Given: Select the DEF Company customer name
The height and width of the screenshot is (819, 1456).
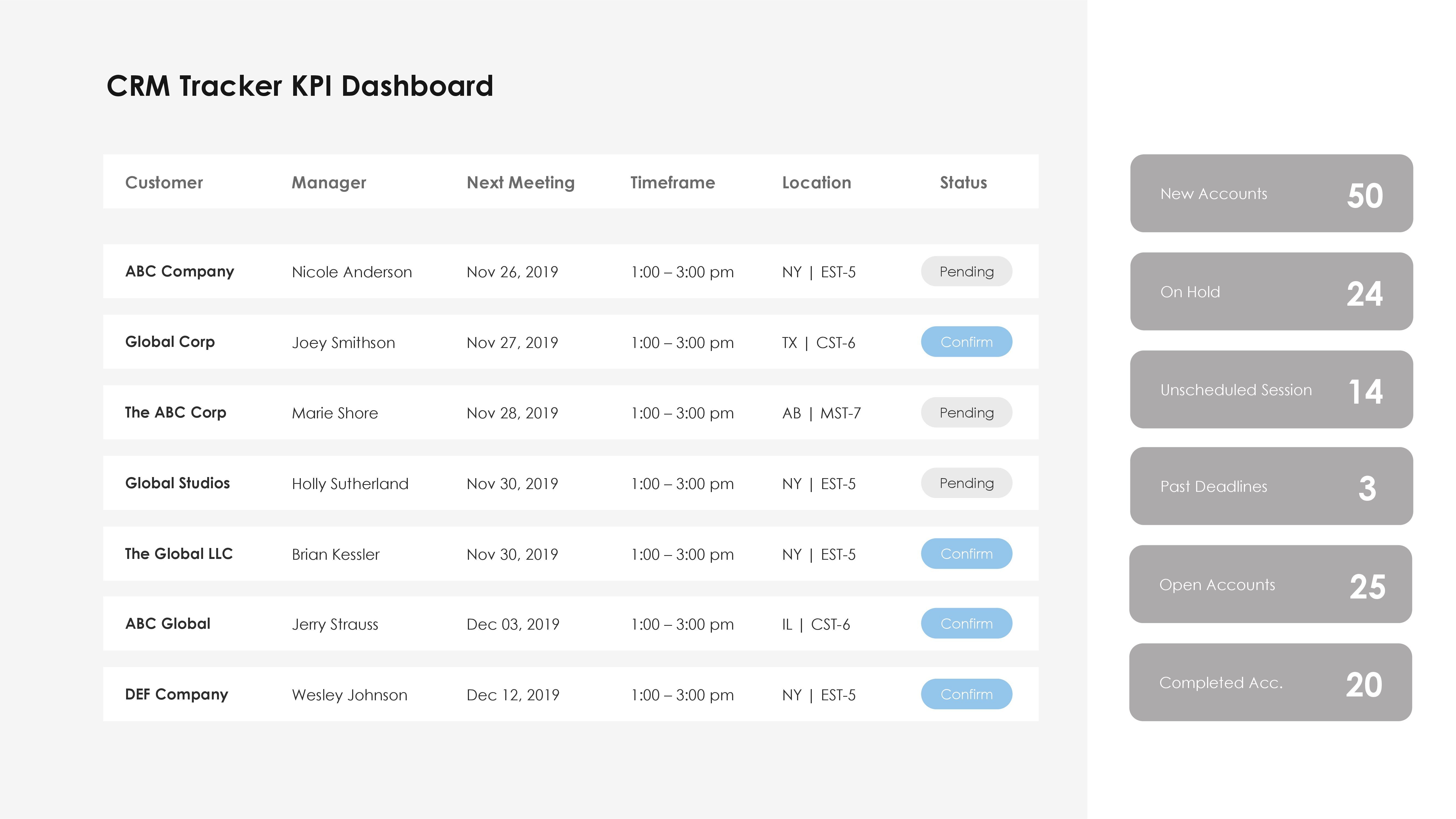Looking at the screenshot, I should pyautogui.click(x=176, y=694).
